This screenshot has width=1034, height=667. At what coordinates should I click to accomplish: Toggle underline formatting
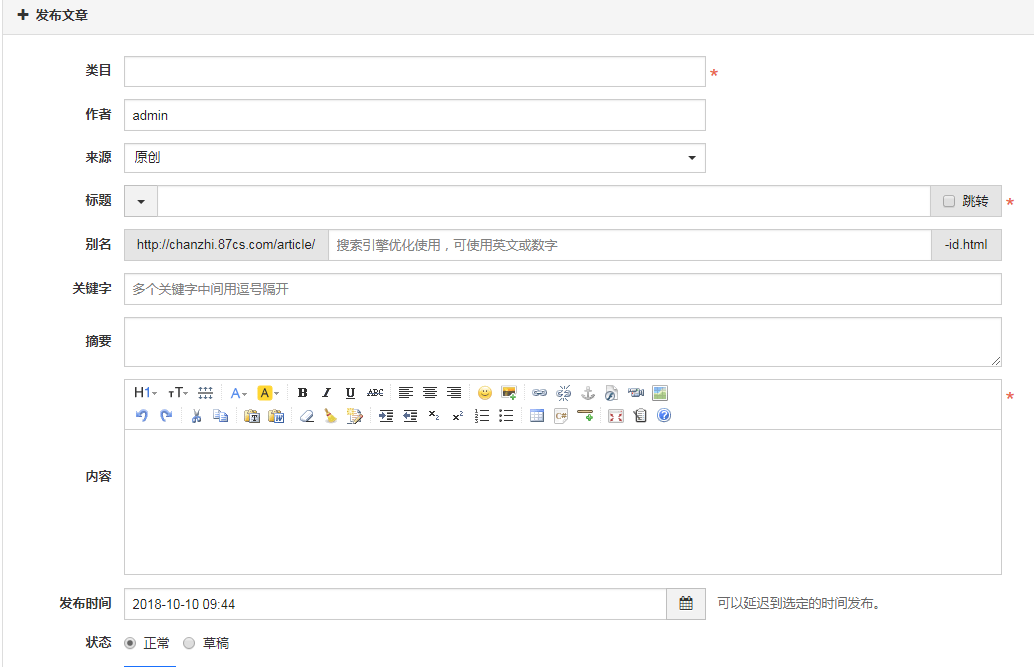pyautogui.click(x=350, y=393)
